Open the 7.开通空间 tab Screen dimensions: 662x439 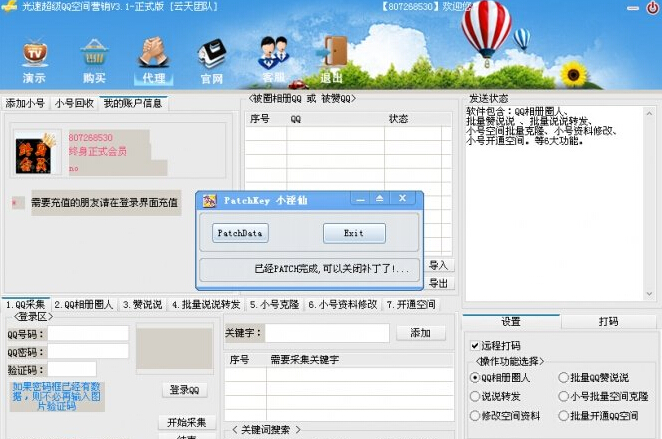(411, 304)
